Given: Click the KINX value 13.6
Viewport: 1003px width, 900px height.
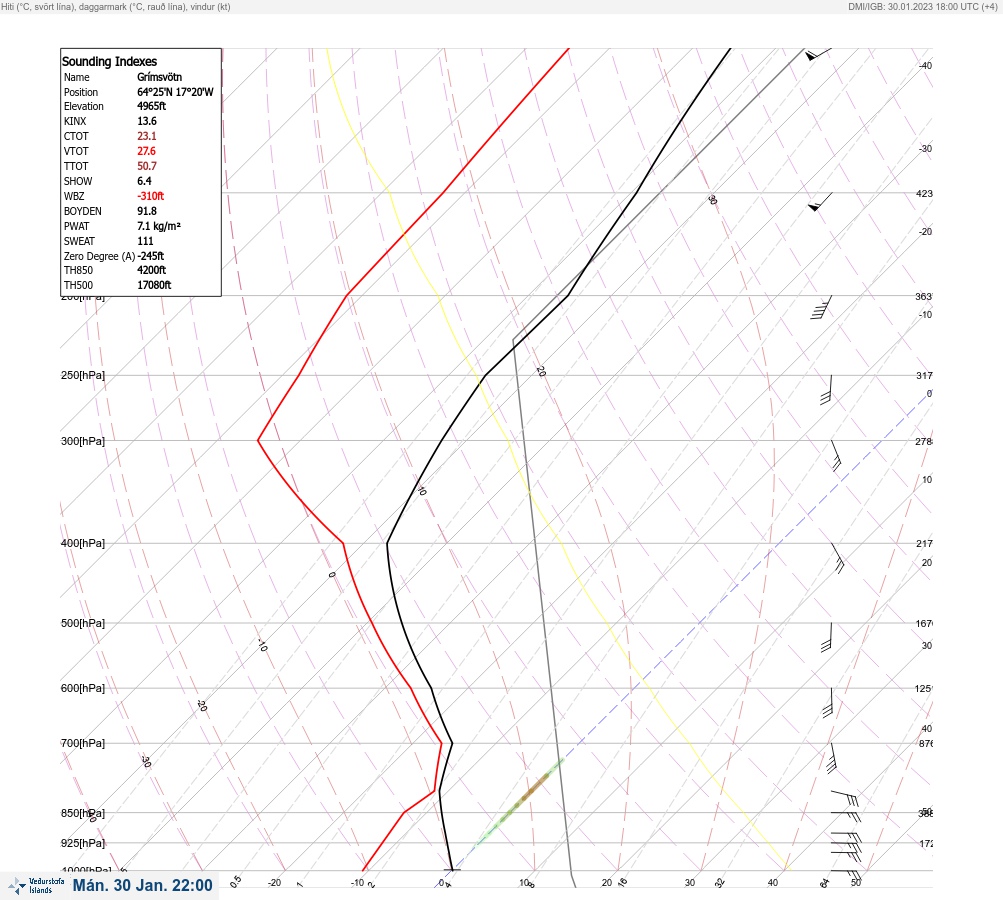Looking at the screenshot, I should pos(146,121).
